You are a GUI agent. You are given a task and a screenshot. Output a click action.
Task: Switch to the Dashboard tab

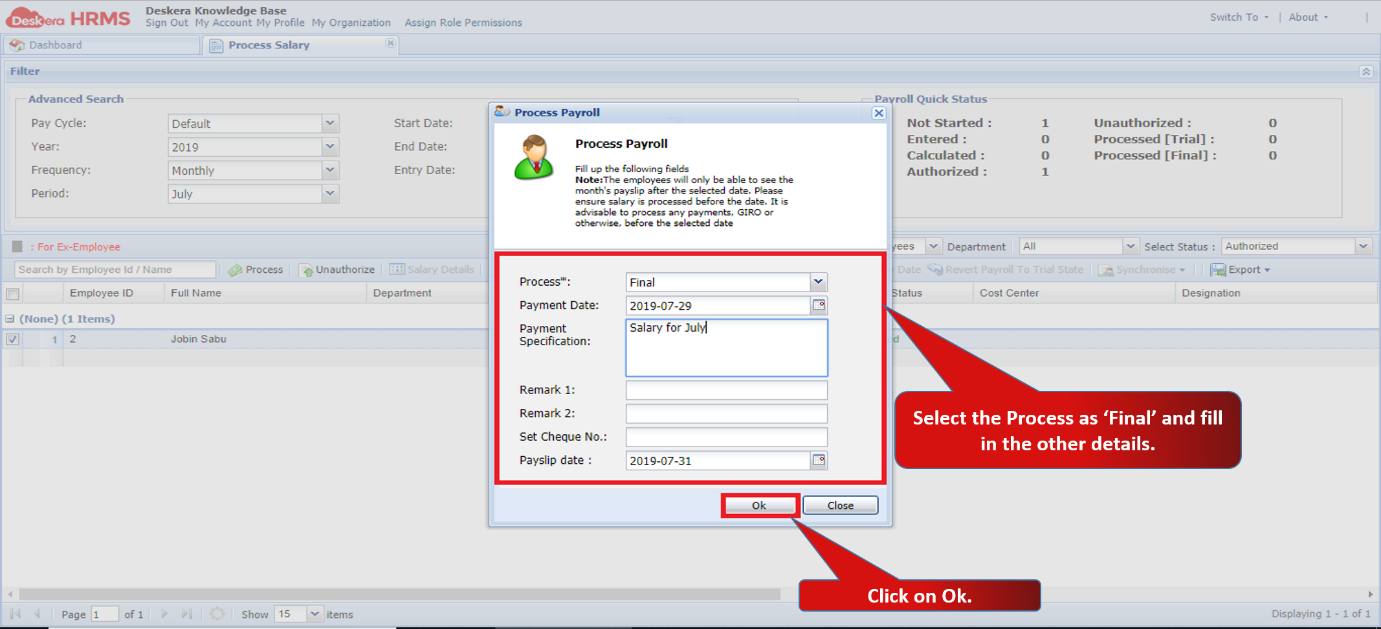[x=100, y=45]
